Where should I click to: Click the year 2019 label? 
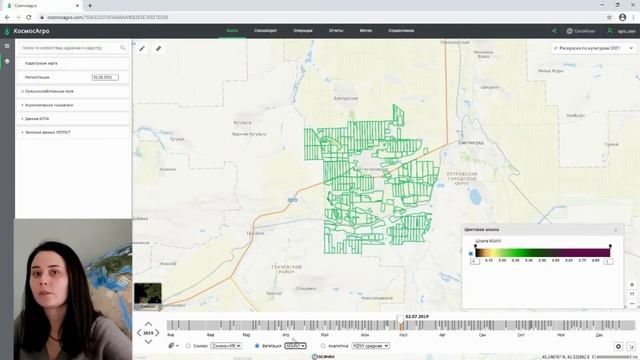(x=148, y=333)
